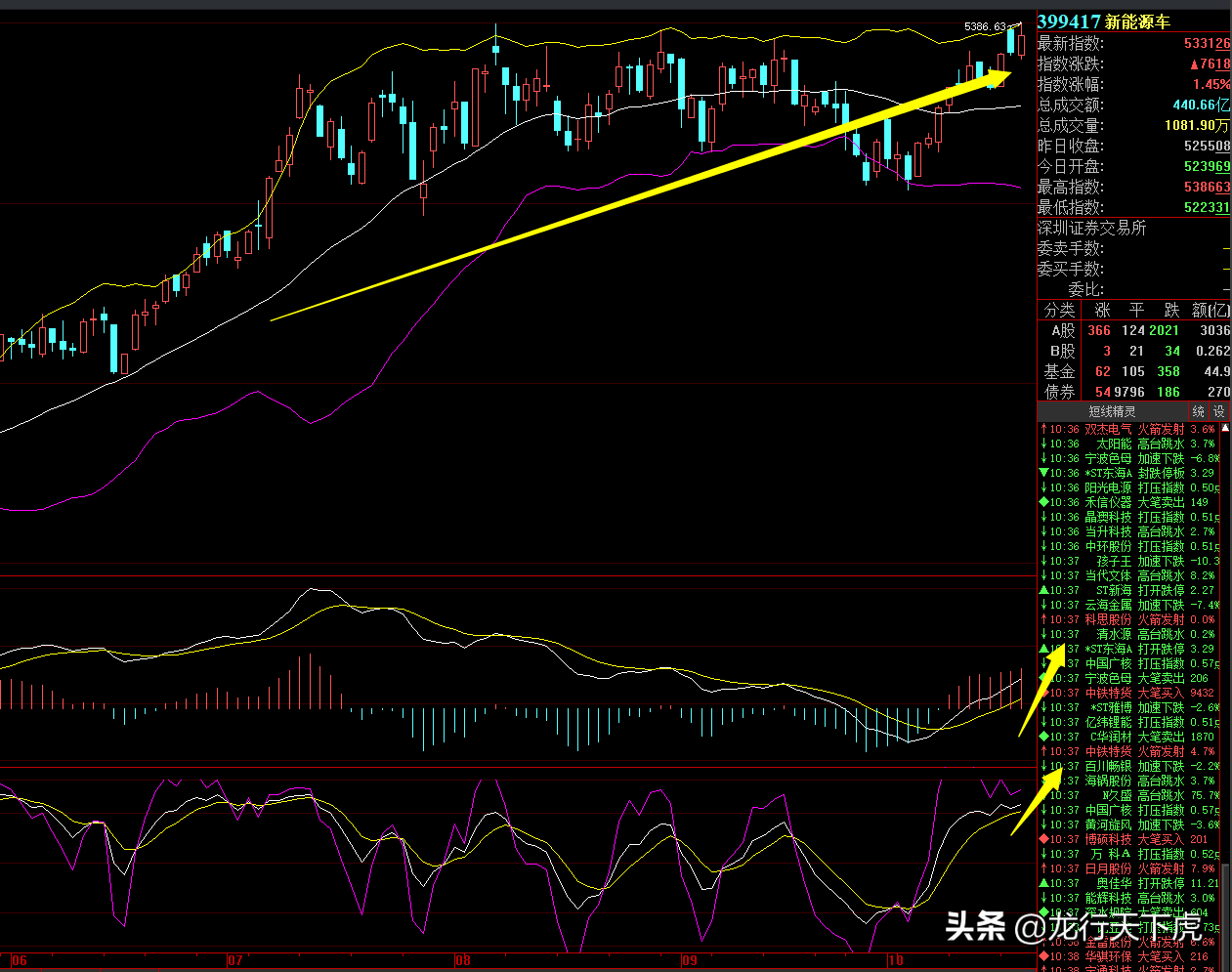Click the A股 row in the 分类 table
The height and width of the screenshot is (972, 1232).
pyautogui.click(x=1134, y=330)
